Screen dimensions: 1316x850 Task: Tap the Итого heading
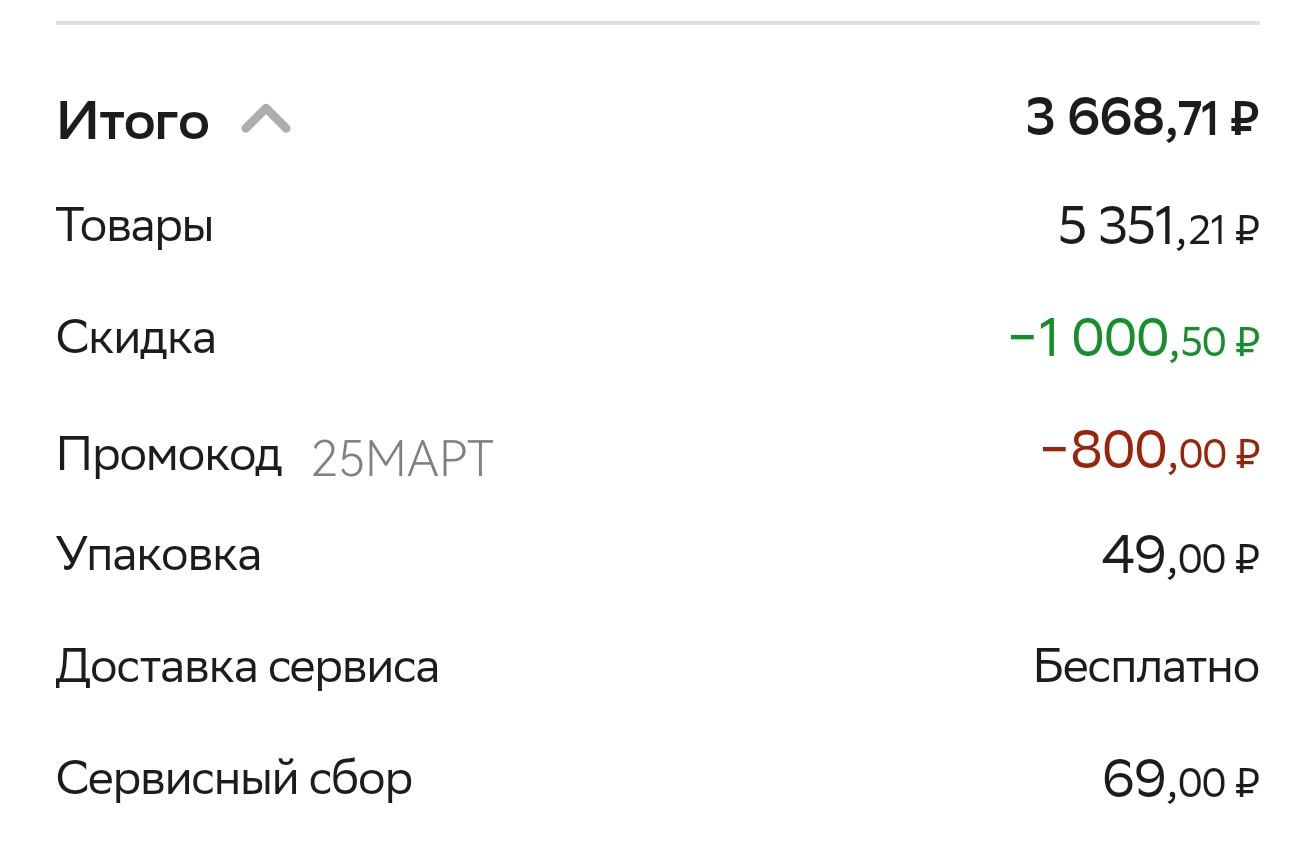pos(133,122)
